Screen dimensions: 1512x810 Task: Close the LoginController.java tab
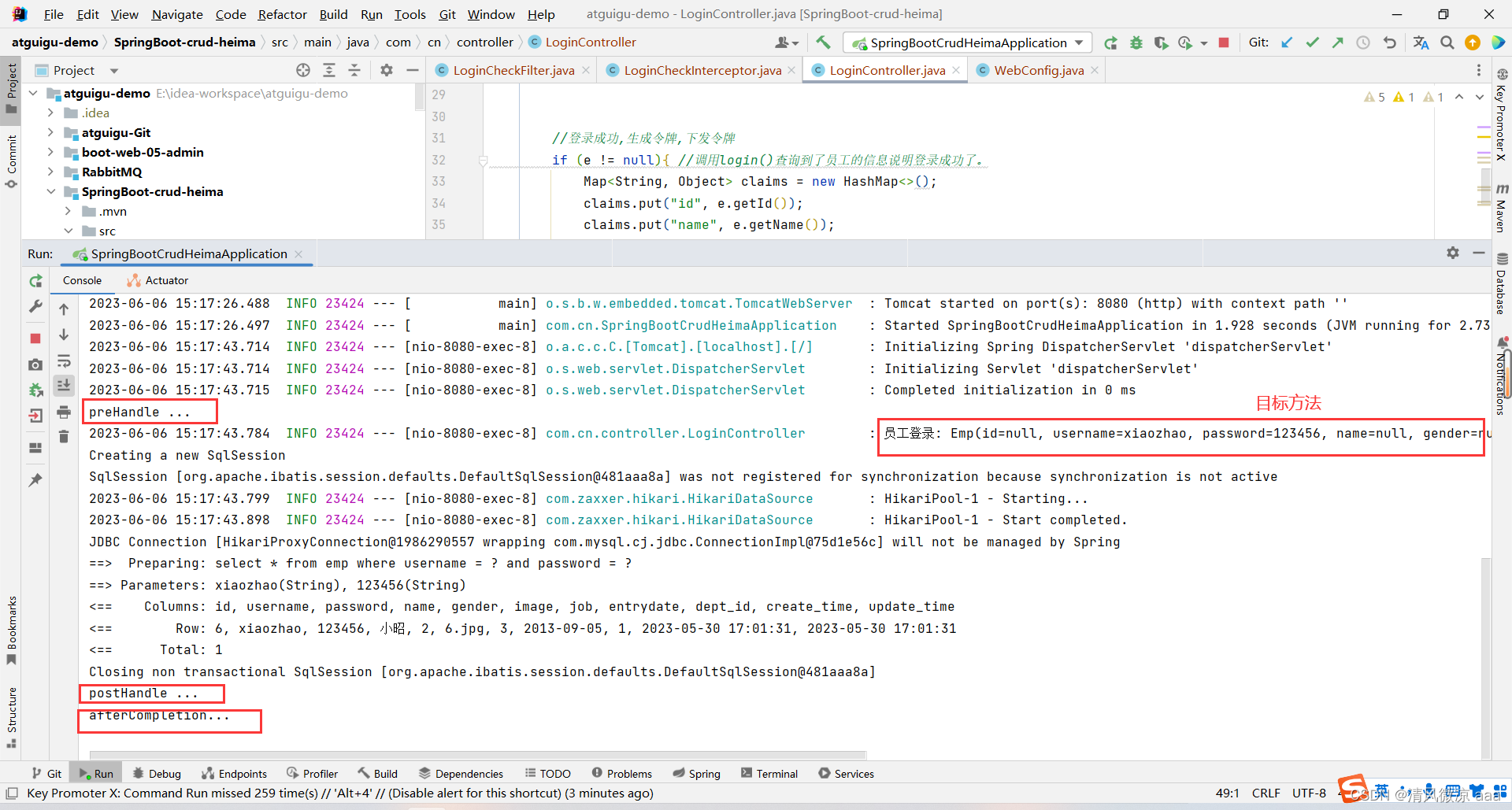point(956,70)
